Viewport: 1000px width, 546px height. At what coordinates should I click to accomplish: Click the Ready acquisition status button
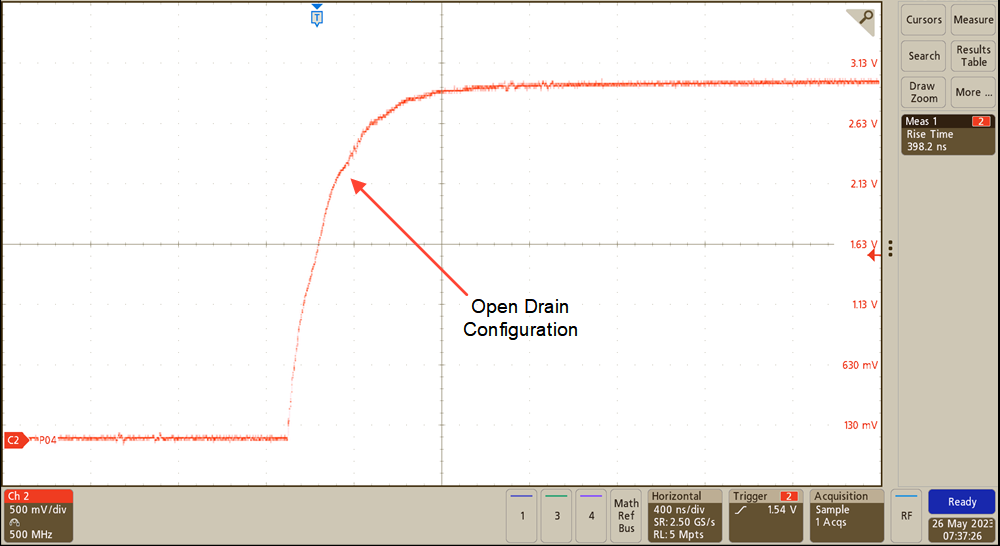pos(961,502)
